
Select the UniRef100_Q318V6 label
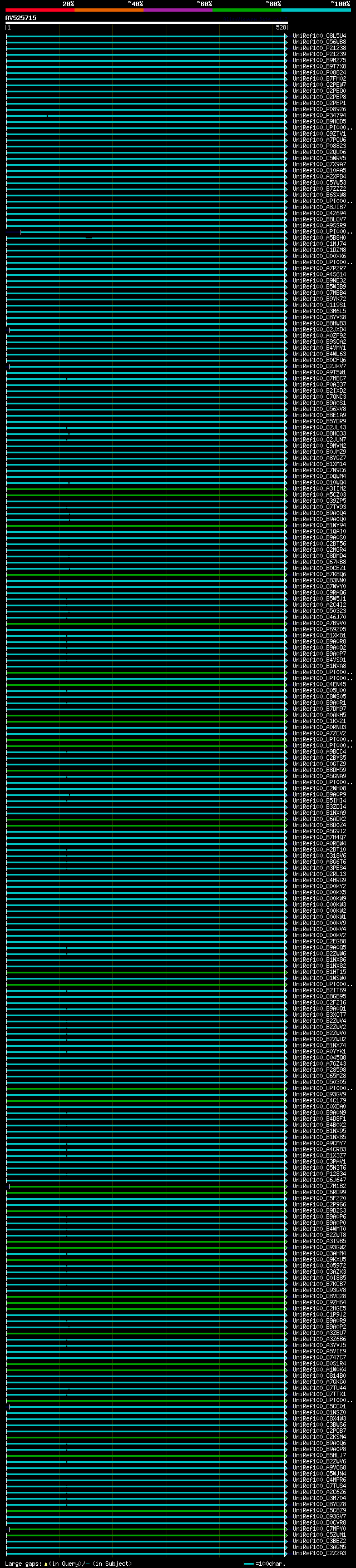coord(319,856)
